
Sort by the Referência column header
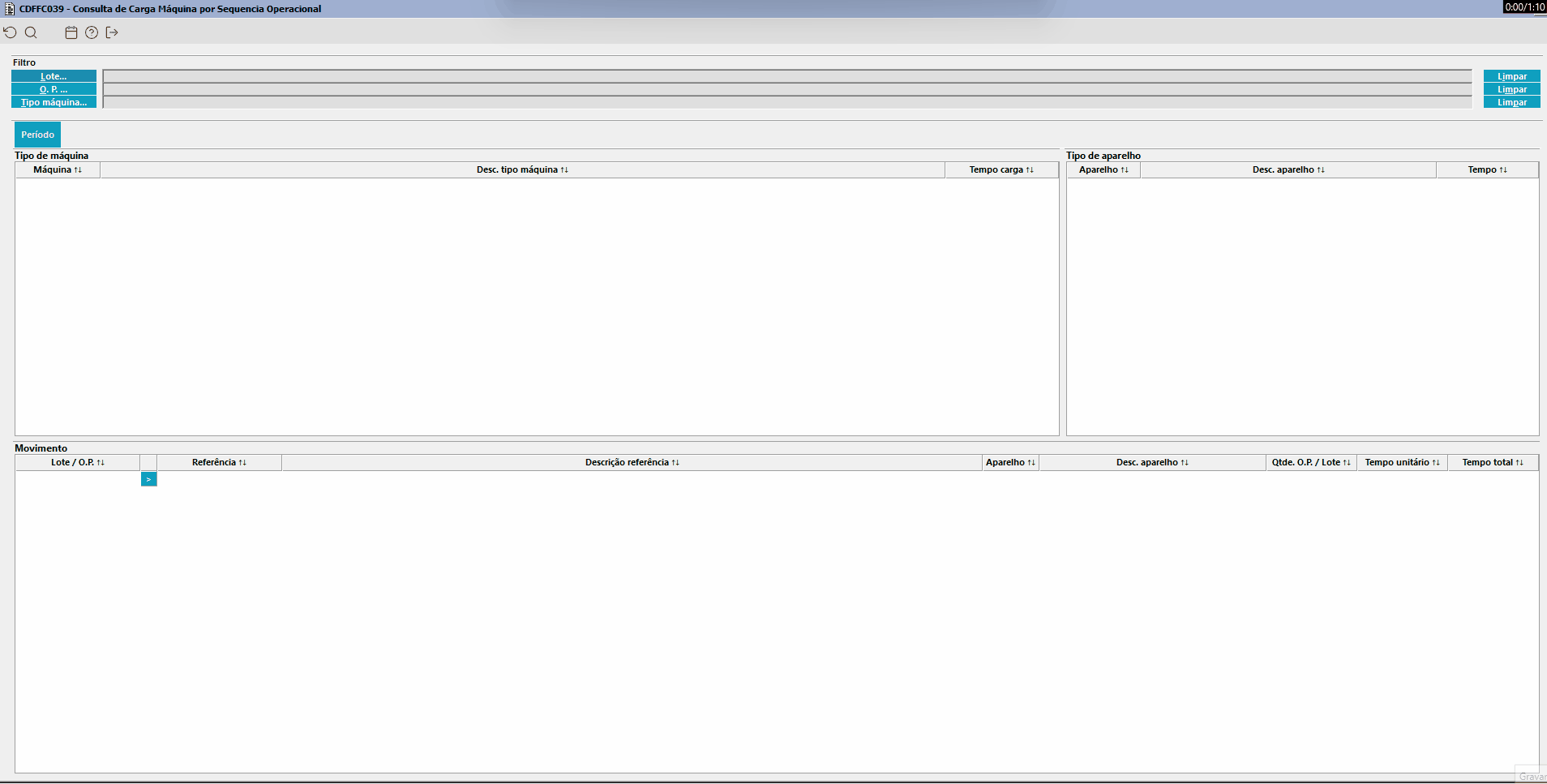pyautogui.click(x=219, y=462)
